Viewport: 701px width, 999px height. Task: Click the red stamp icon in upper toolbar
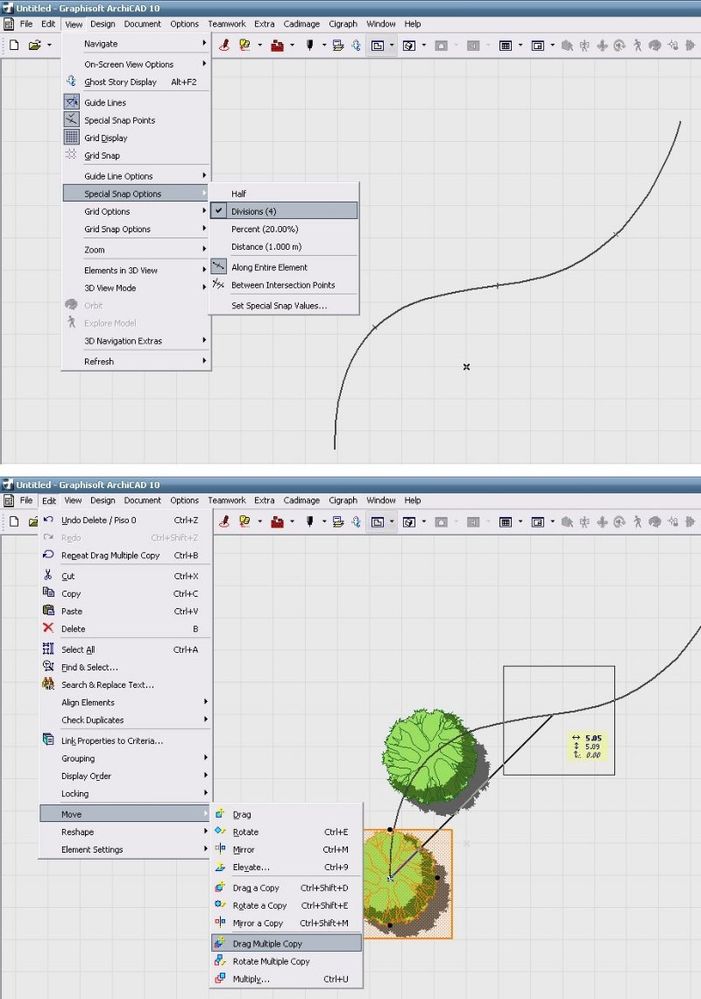click(224, 45)
